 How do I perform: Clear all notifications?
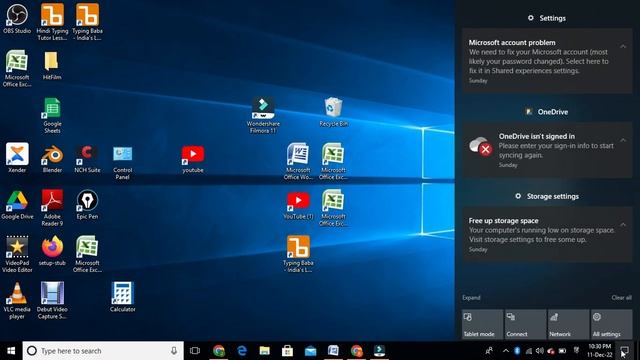pos(621,298)
